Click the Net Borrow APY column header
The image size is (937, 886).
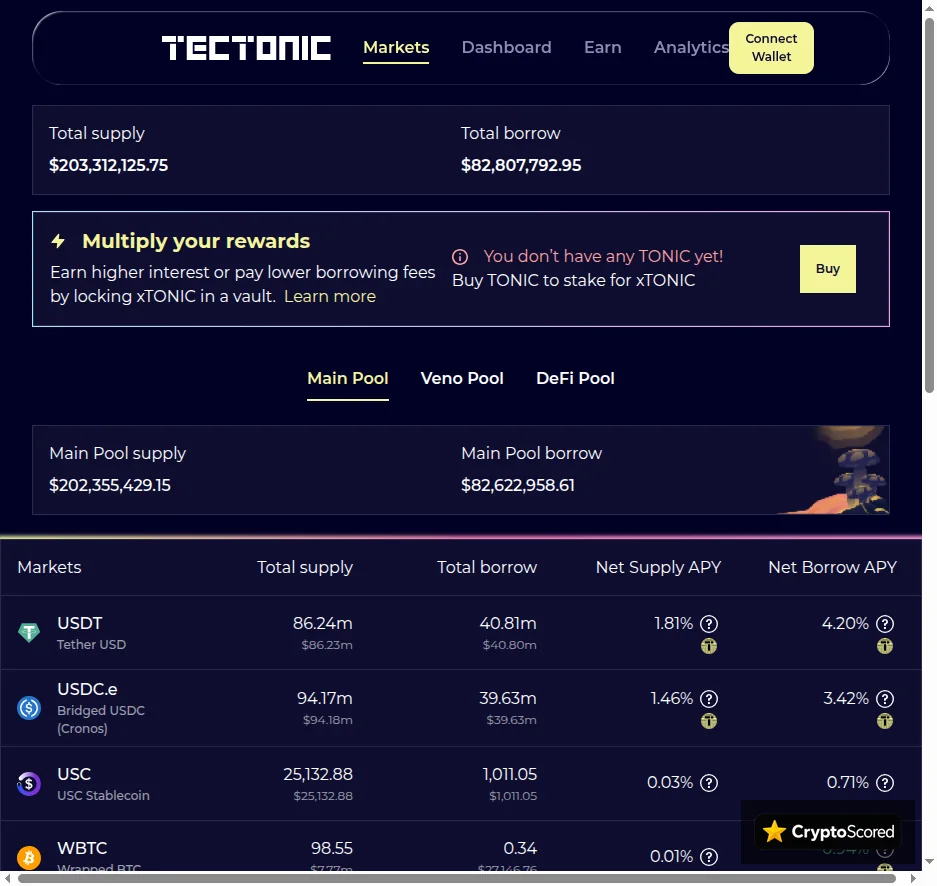point(832,567)
